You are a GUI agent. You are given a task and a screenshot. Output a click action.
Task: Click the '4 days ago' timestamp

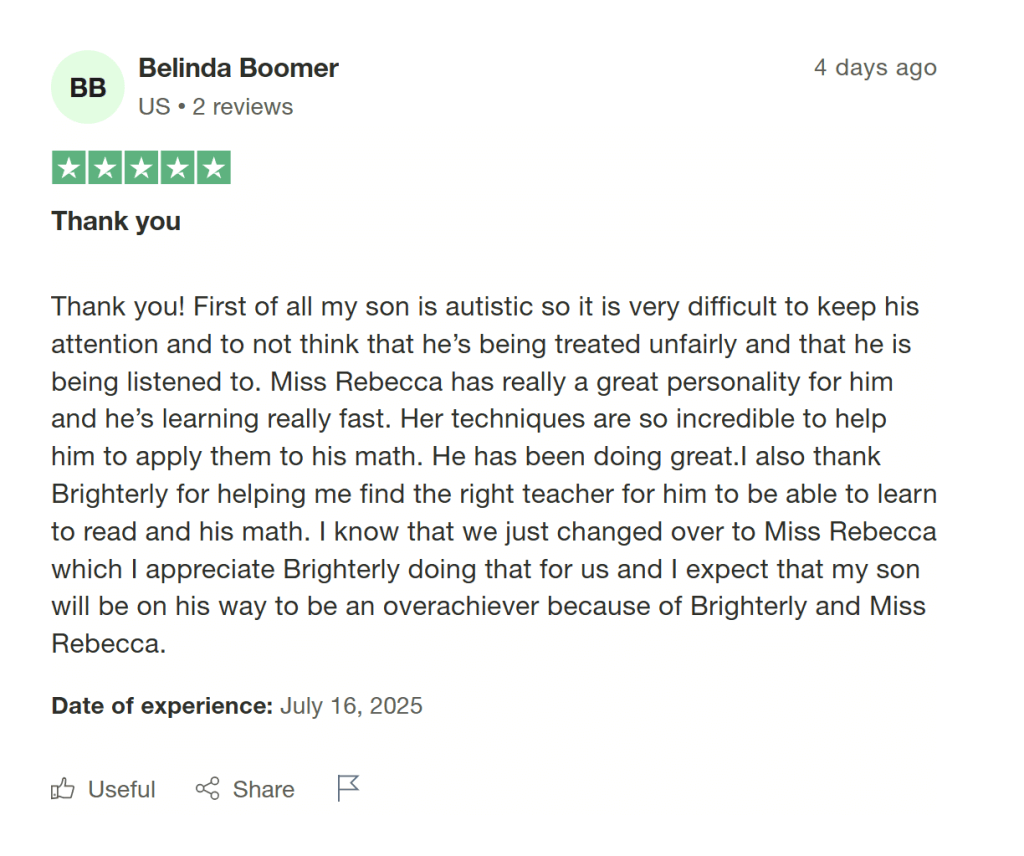[x=875, y=68]
